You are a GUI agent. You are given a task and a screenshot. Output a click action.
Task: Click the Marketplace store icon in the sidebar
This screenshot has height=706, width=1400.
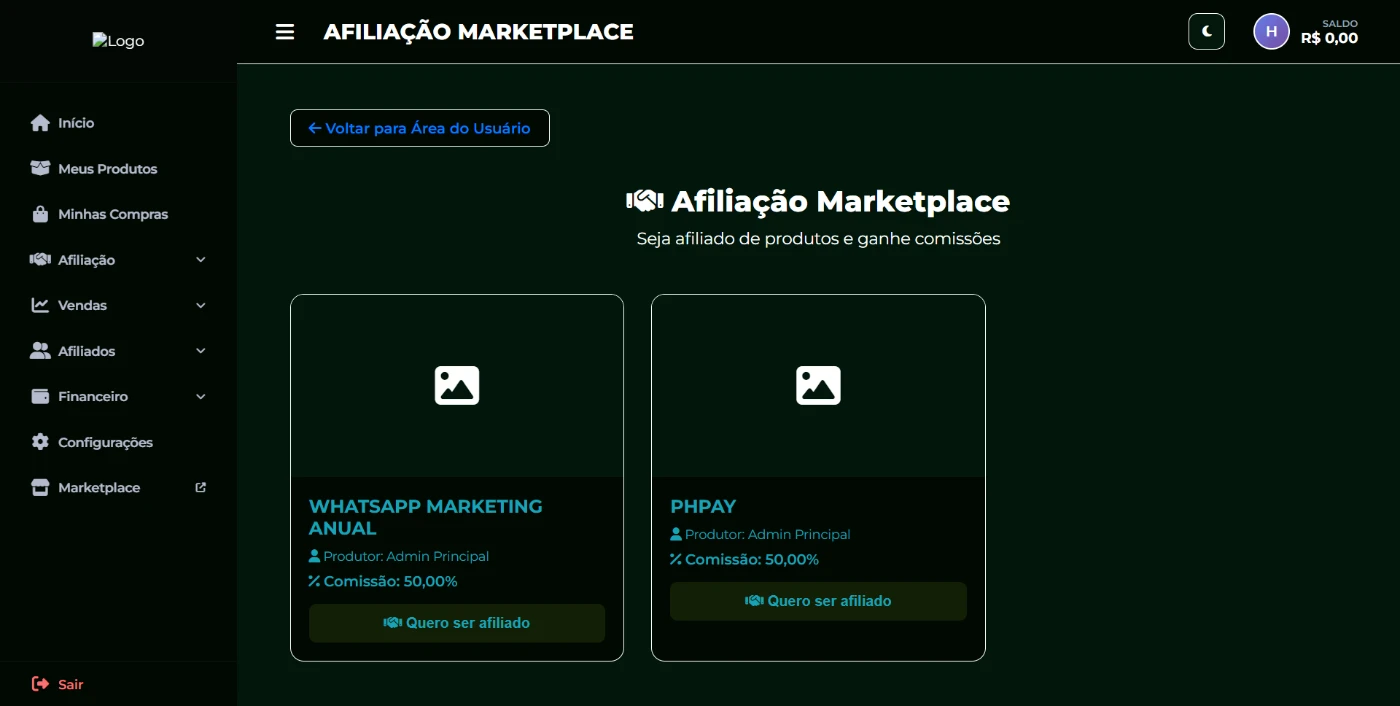coord(40,488)
